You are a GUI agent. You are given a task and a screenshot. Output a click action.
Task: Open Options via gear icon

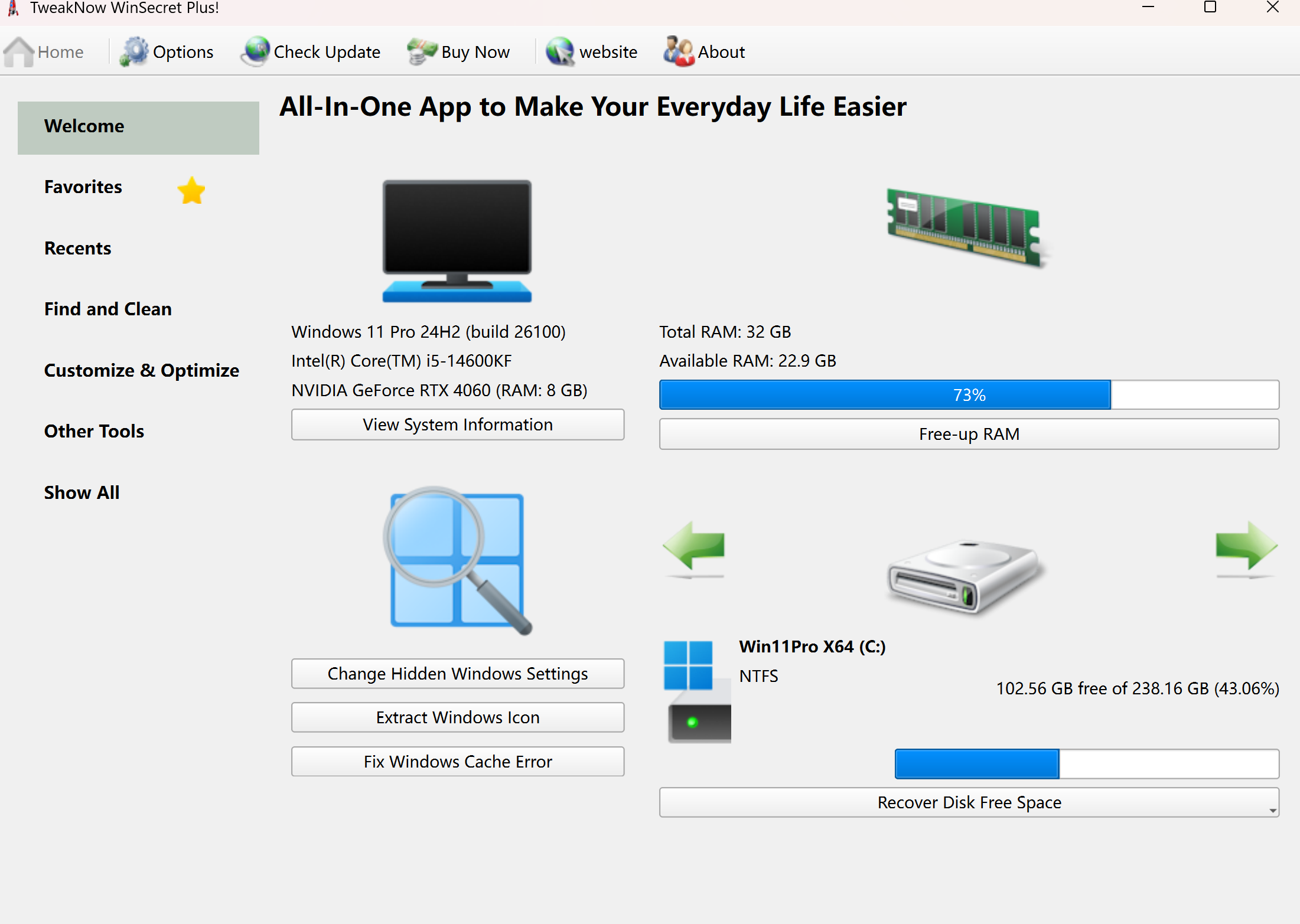(x=134, y=52)
